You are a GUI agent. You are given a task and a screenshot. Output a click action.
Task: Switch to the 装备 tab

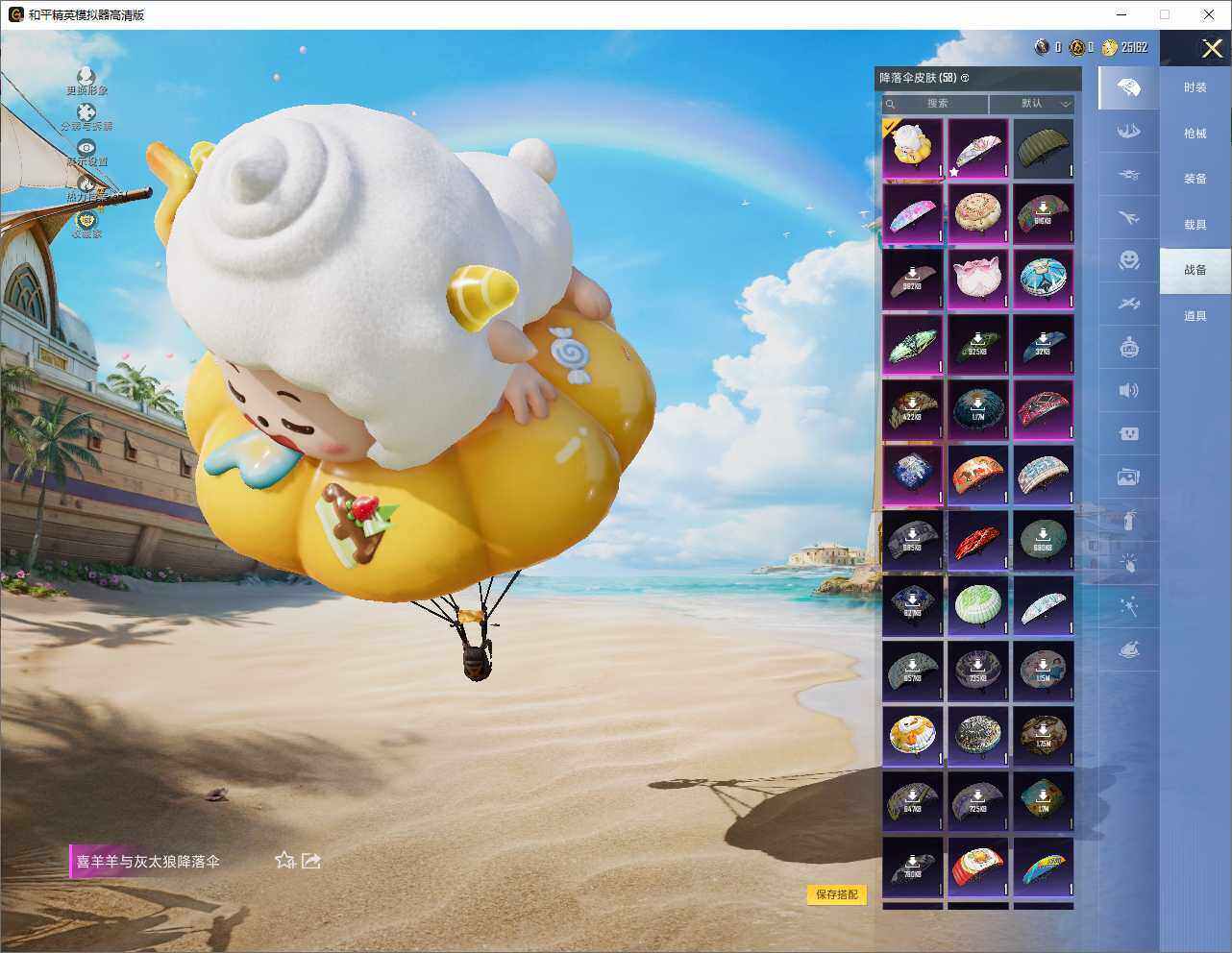click(x=1195, y=179)
